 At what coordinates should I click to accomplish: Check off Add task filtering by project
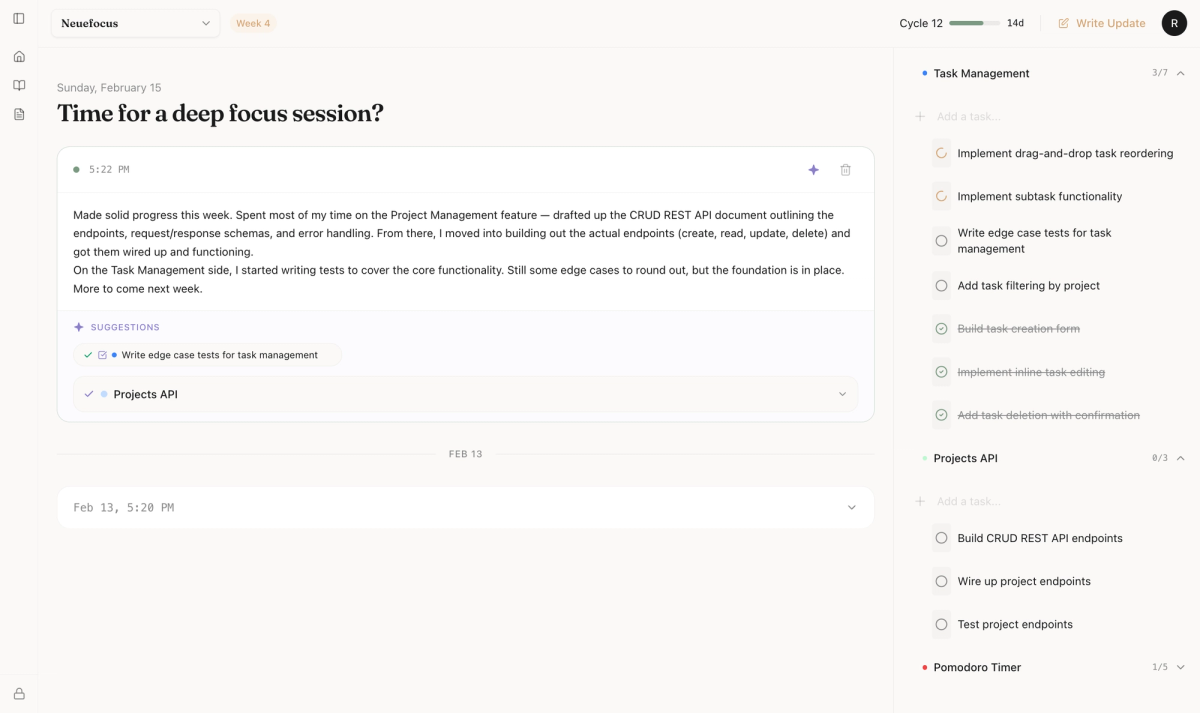[x=941, y=285]
